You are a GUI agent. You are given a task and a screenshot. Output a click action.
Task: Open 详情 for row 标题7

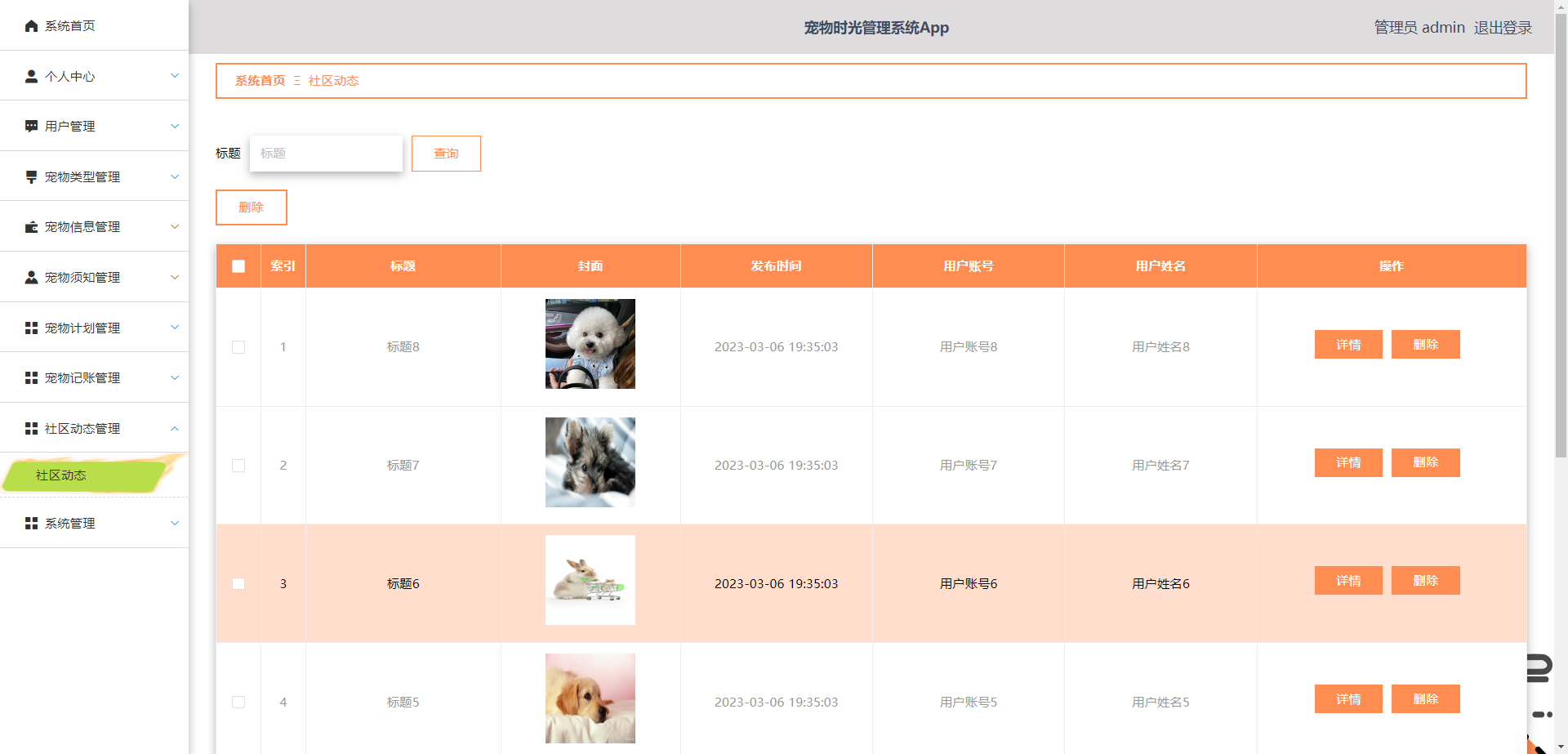1347,462
